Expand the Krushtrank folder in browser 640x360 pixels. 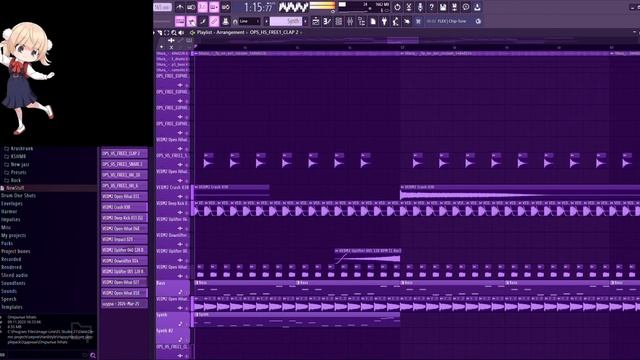22,149
